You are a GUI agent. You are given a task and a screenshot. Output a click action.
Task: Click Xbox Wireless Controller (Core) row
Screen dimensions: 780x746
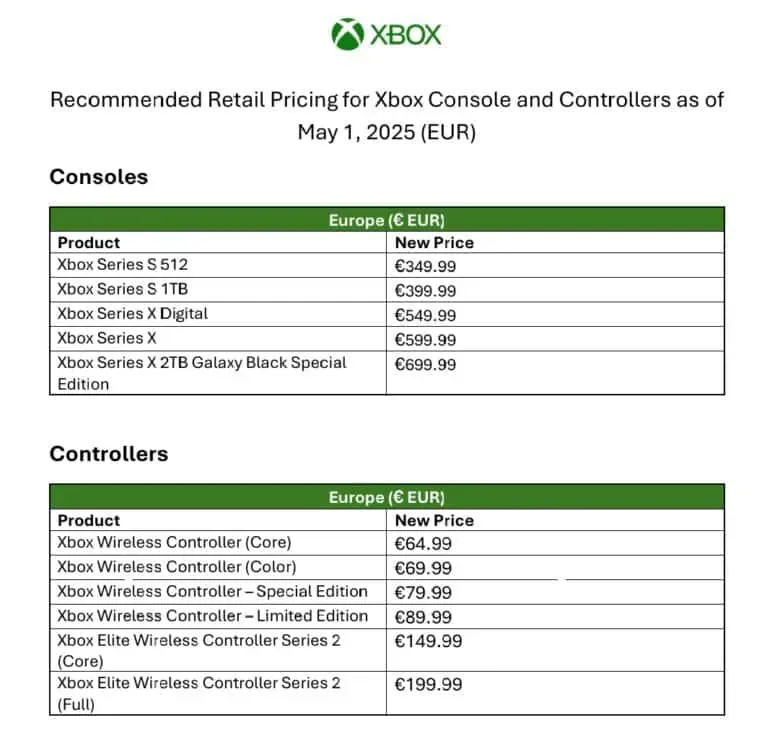[x=174, y=543]
